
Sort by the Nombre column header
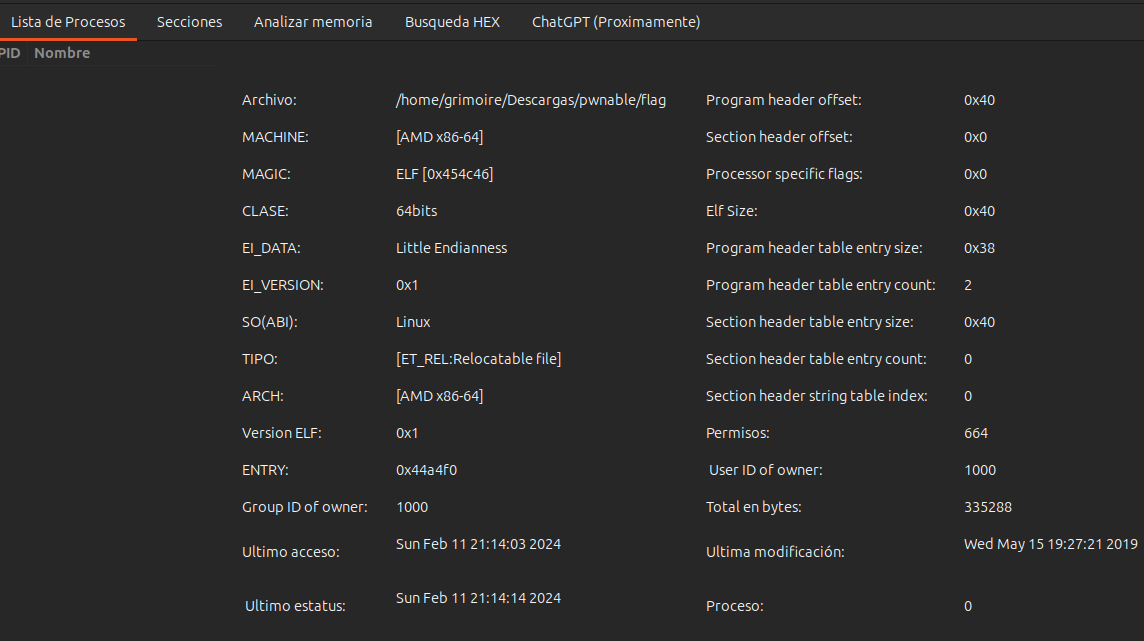[x=62, y=53]
